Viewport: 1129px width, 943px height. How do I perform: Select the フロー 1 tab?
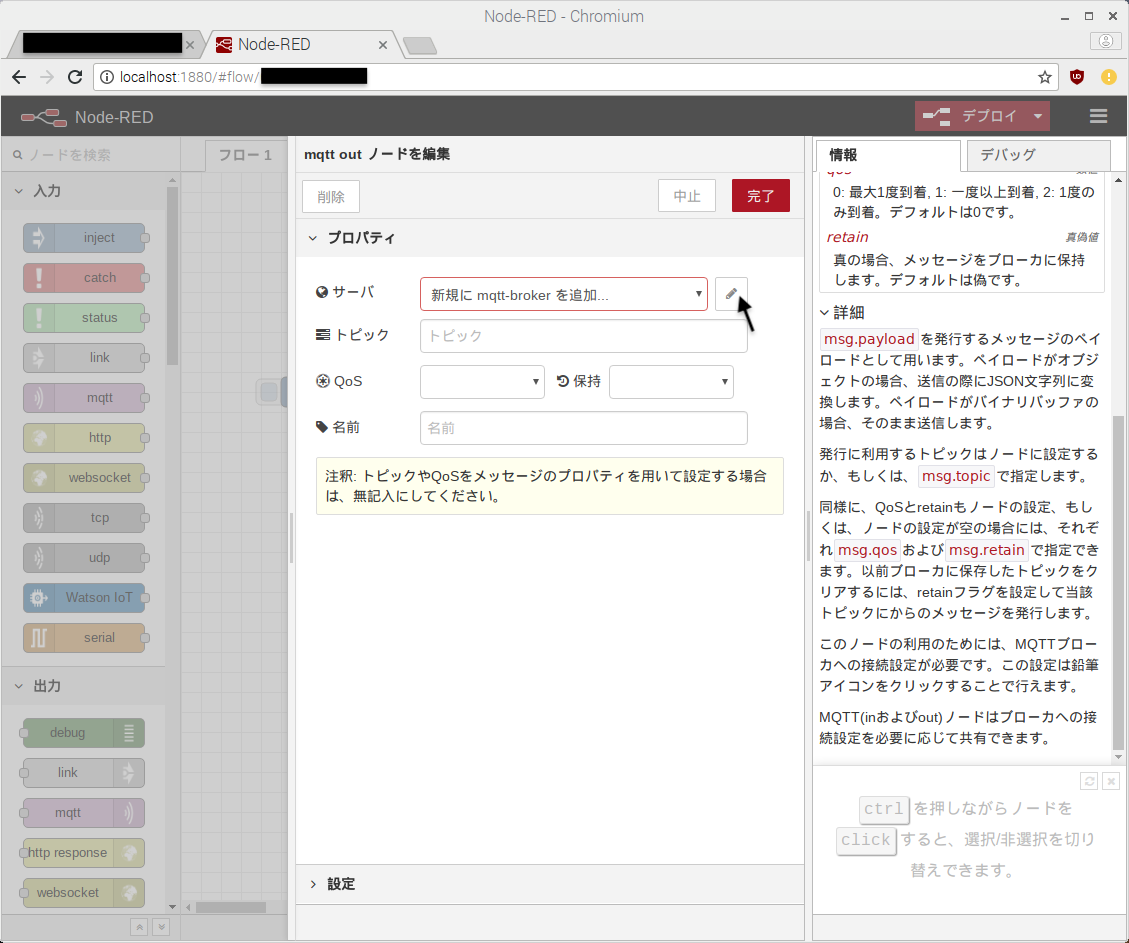(x=245, y=155)
